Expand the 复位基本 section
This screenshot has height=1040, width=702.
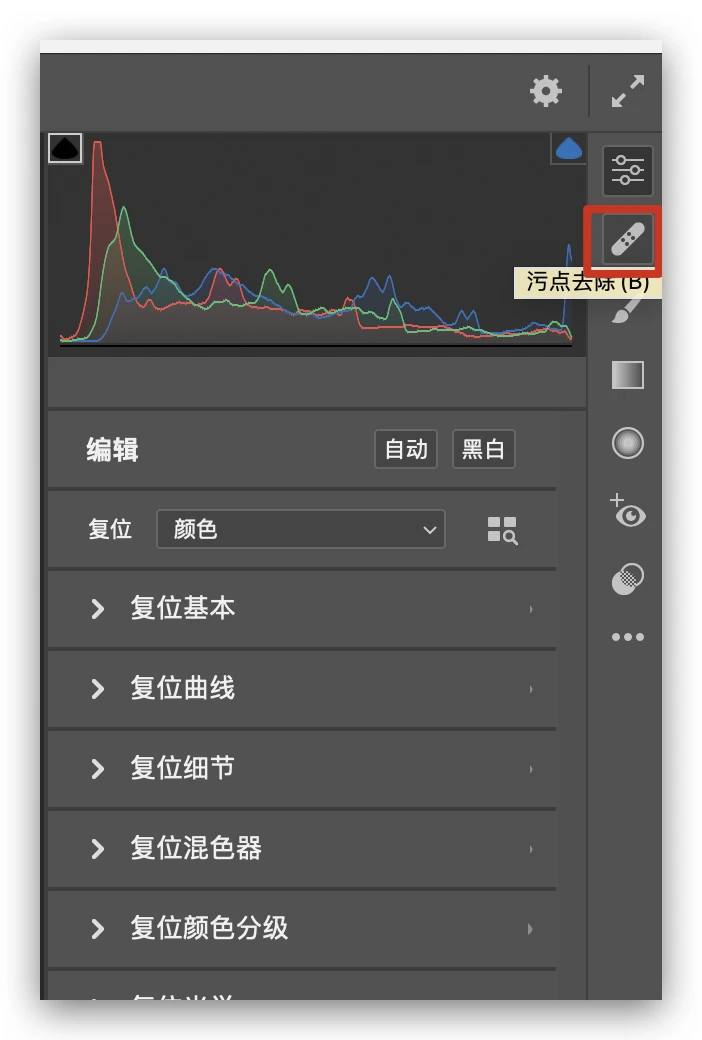(x=302, y=608)
